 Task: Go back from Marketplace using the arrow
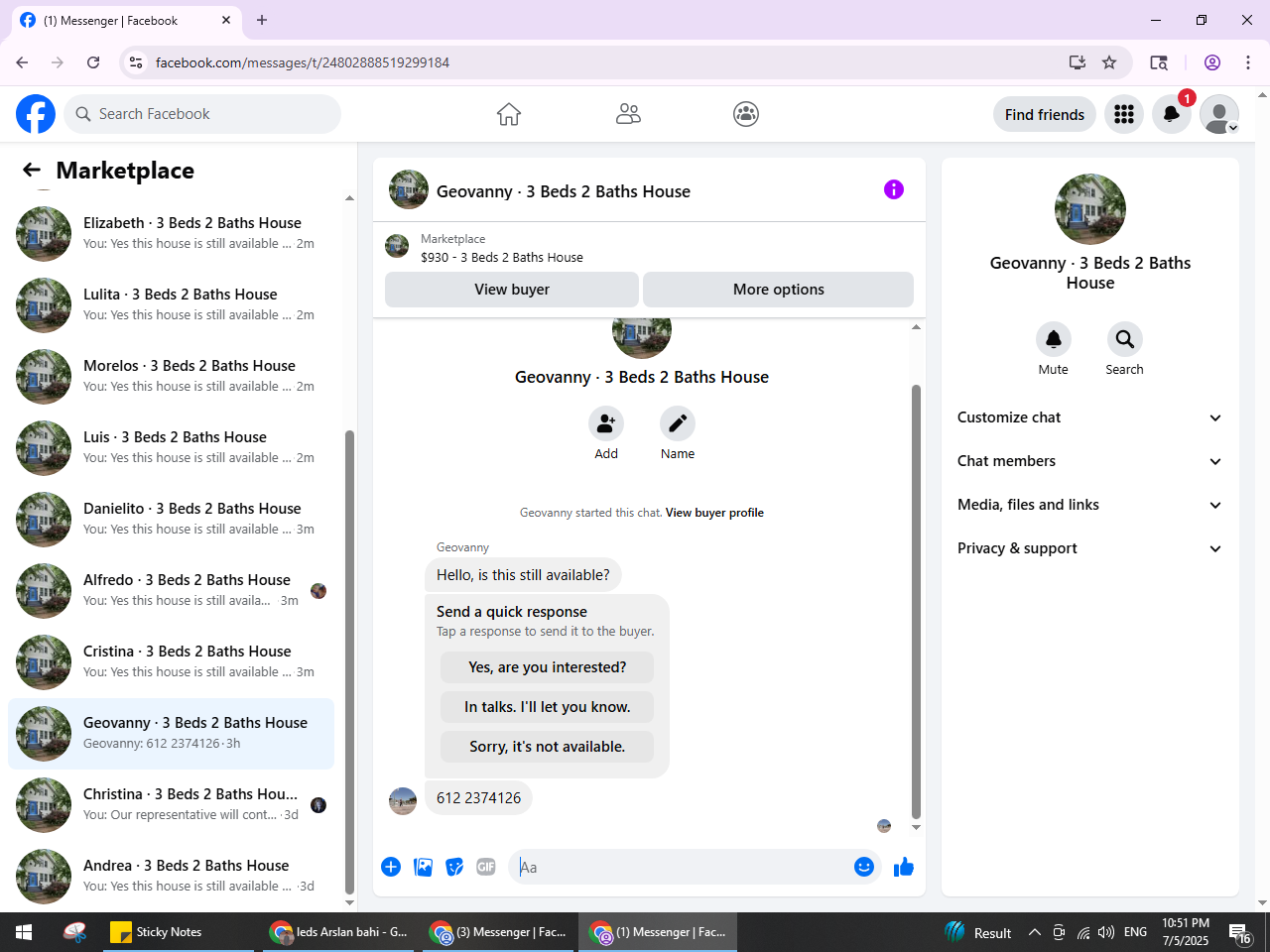[32, 171]
